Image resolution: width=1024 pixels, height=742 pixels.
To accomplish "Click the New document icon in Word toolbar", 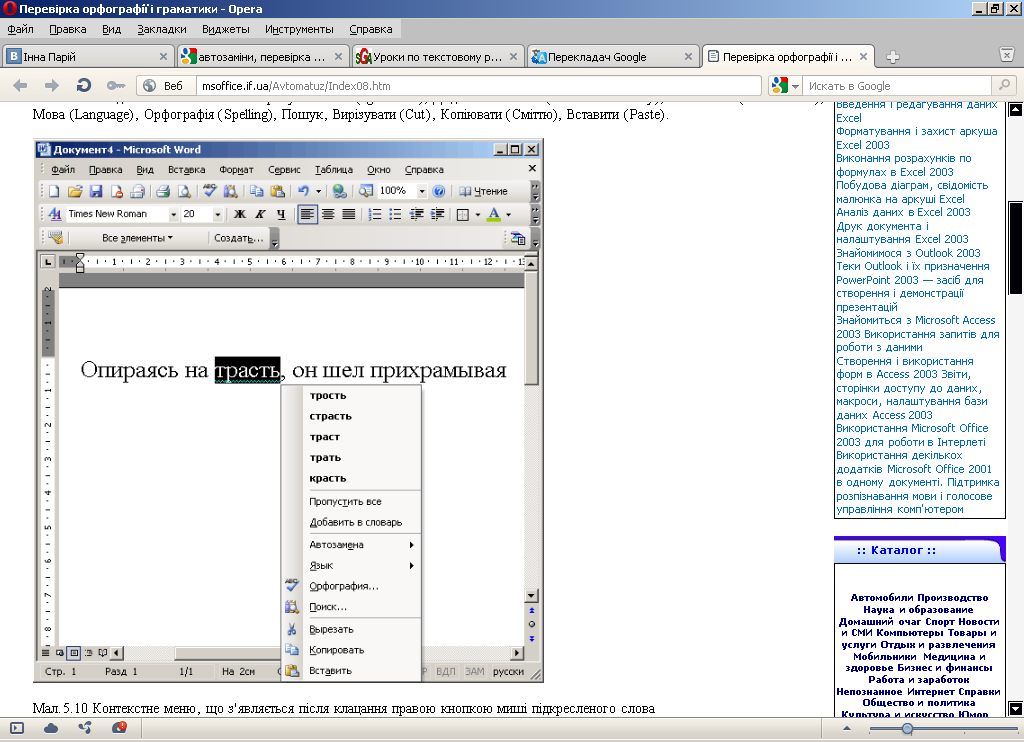I will coord(55,191).
